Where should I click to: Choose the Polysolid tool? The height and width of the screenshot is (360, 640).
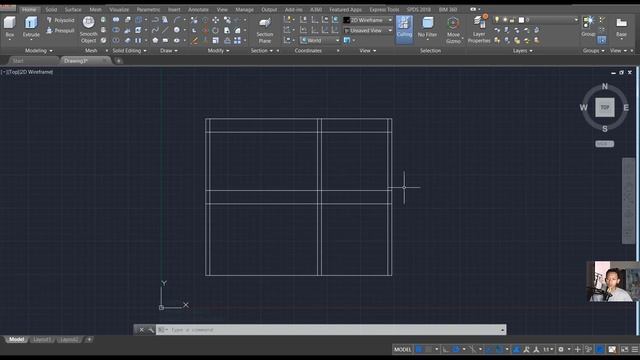pyautogui.click(x=60, y=20)
